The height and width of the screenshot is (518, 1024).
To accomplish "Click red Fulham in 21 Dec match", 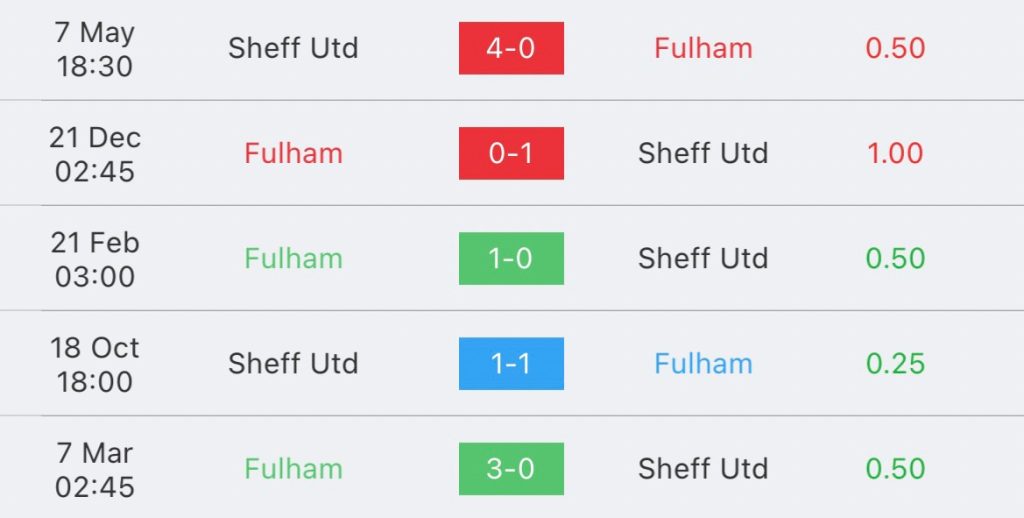I will click(293, 154).
